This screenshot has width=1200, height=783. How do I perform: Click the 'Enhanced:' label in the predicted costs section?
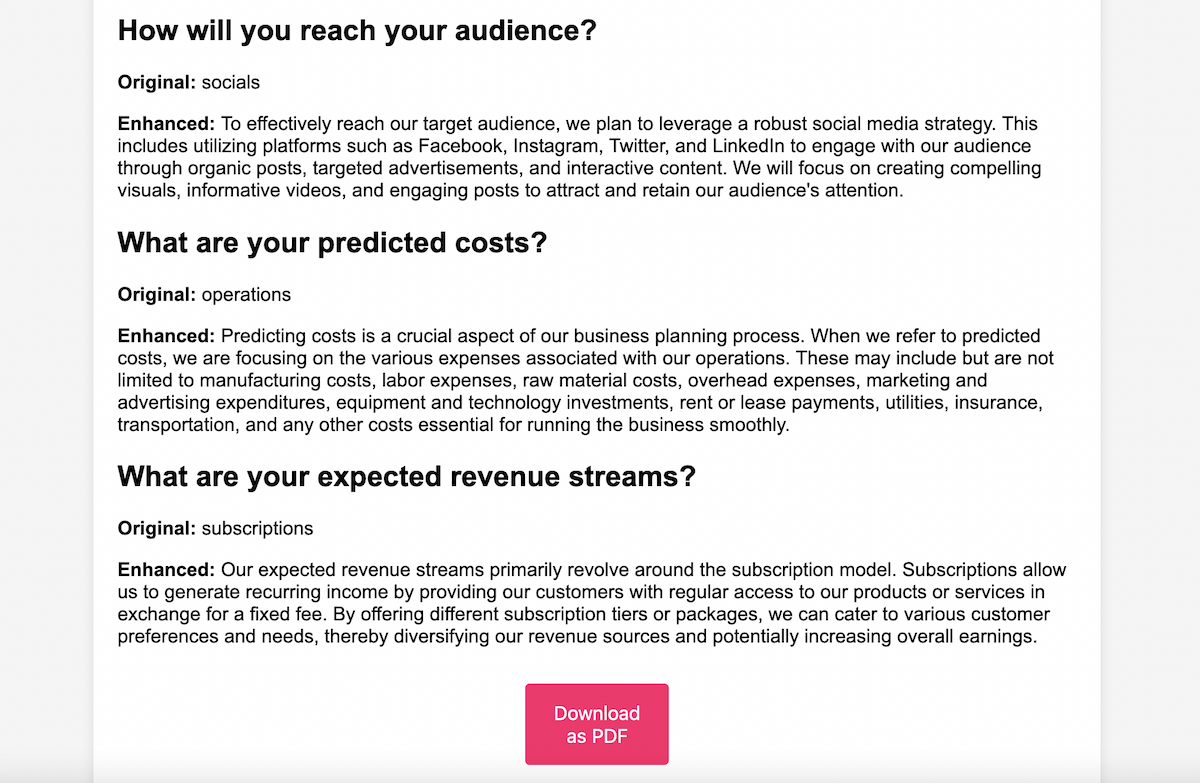pos(167,336)
